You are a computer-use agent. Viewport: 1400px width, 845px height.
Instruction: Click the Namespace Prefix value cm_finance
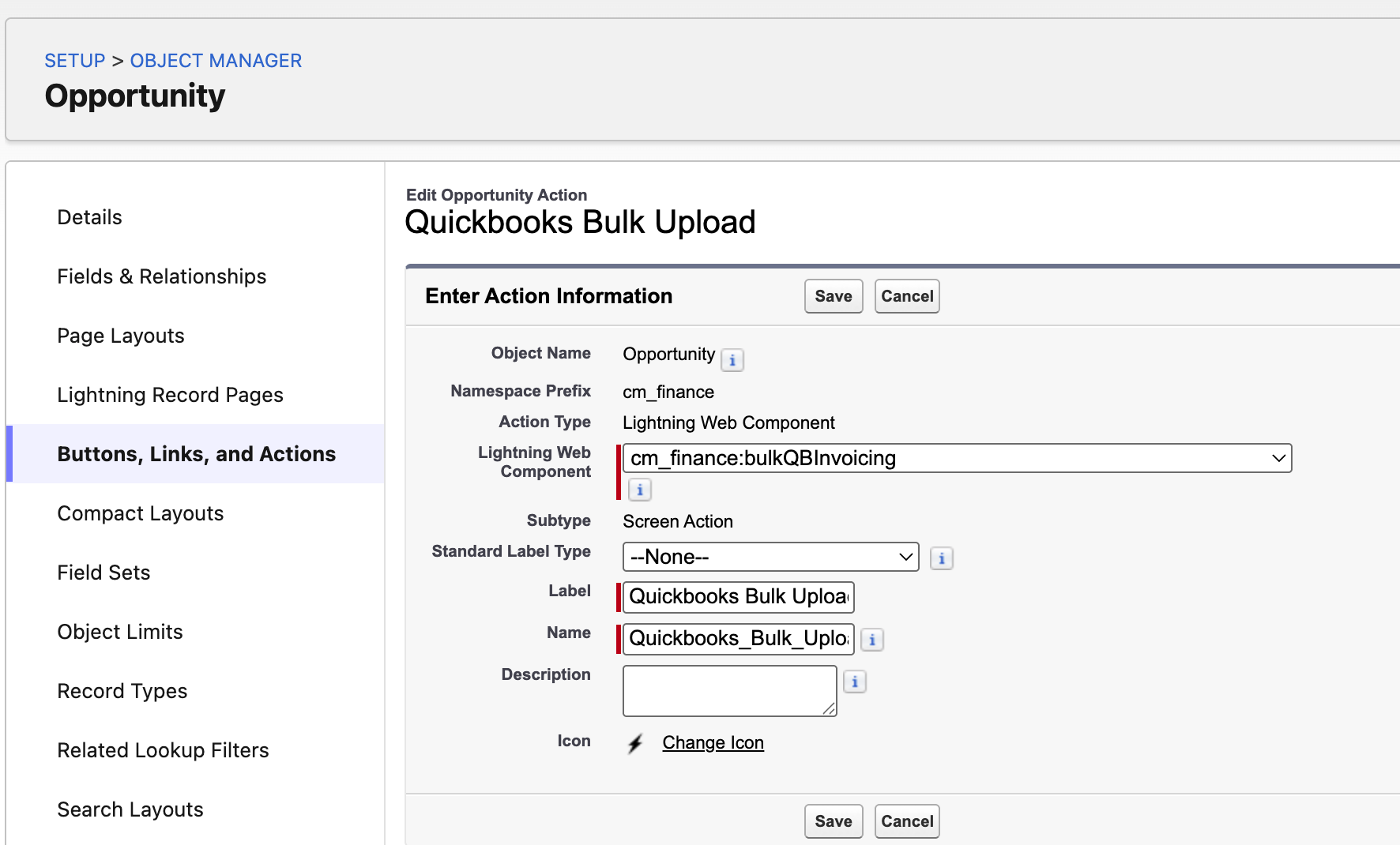click(668, 392)
